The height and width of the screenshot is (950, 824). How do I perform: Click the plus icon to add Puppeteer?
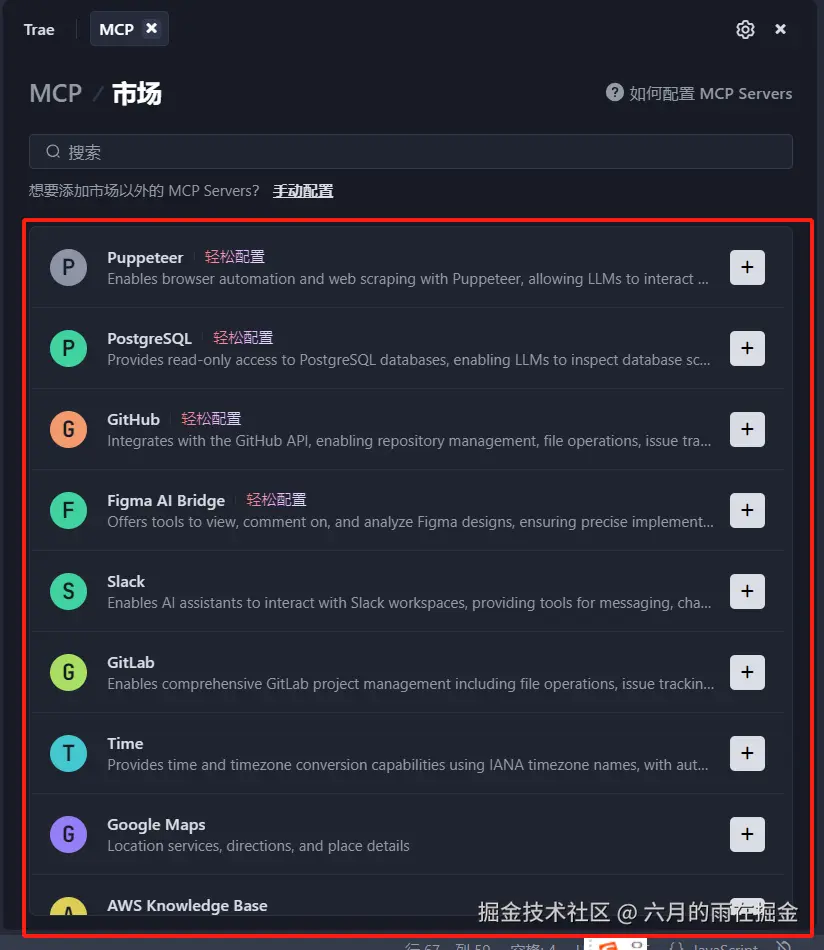(747, 267)
